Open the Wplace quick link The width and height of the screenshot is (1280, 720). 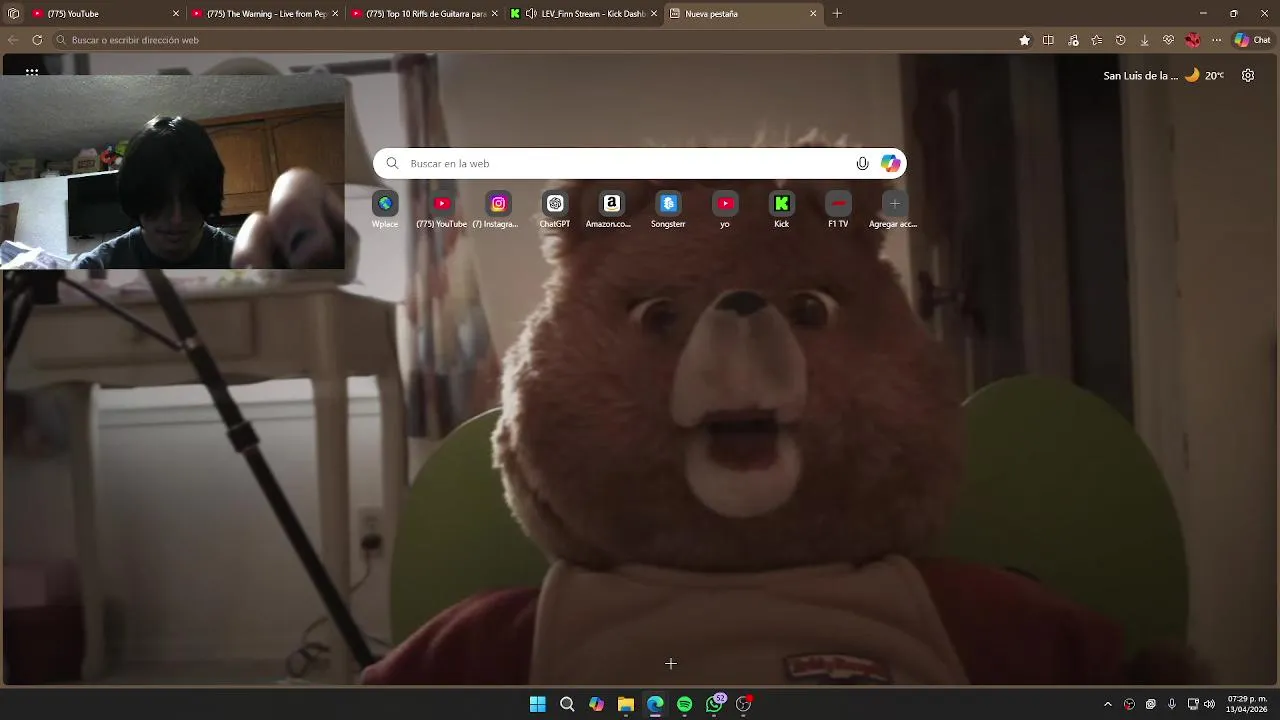point(385,209)
